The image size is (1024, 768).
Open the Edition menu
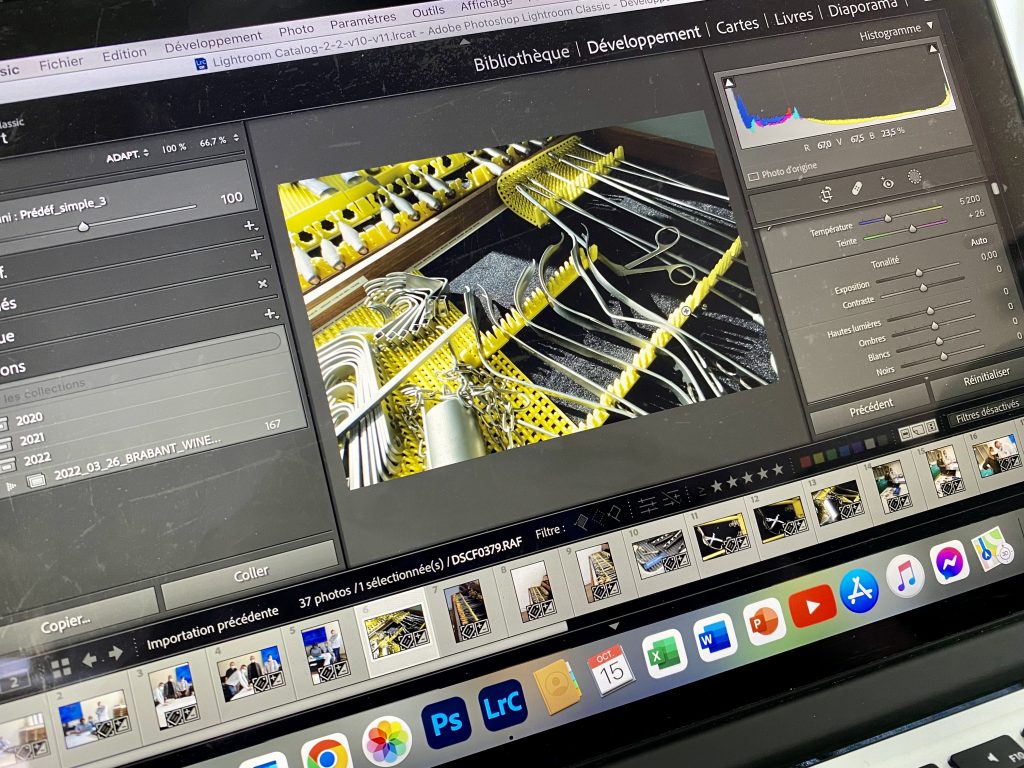click(x=124, y=54)
